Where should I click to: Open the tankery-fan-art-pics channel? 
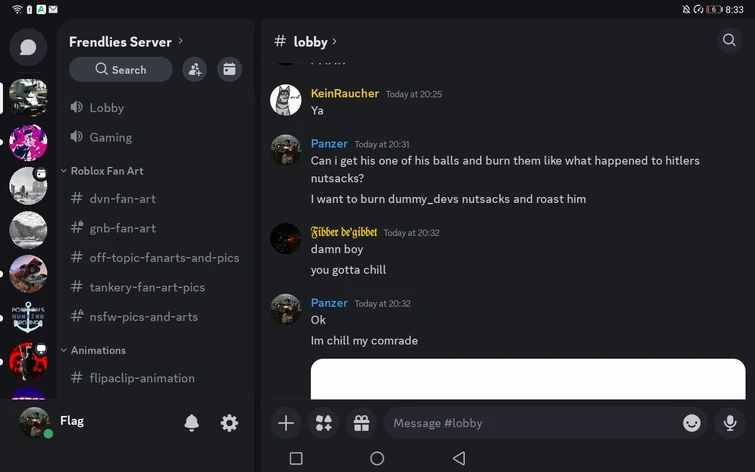pos(146,287)
